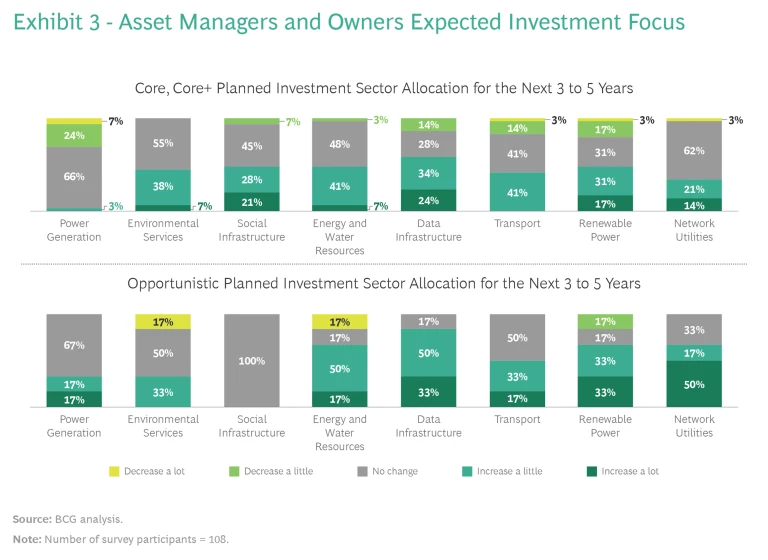768x560 pixels.
Task: Click the 50% dark green Network Utilities segment
Action: (694, 384)
